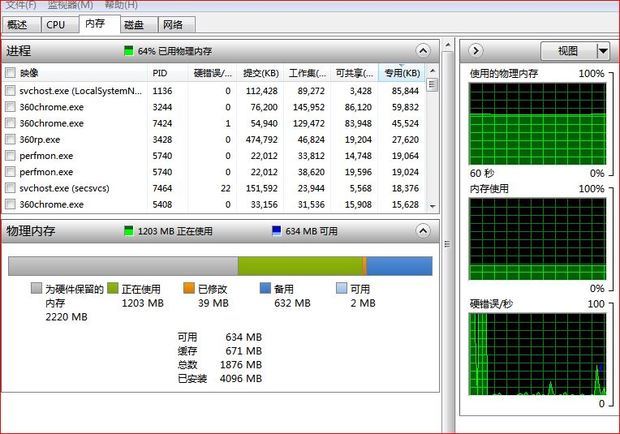Sort by the 提交(KB) column header
The height and width of the screenshot is (434, 620).
coord(260,73)
